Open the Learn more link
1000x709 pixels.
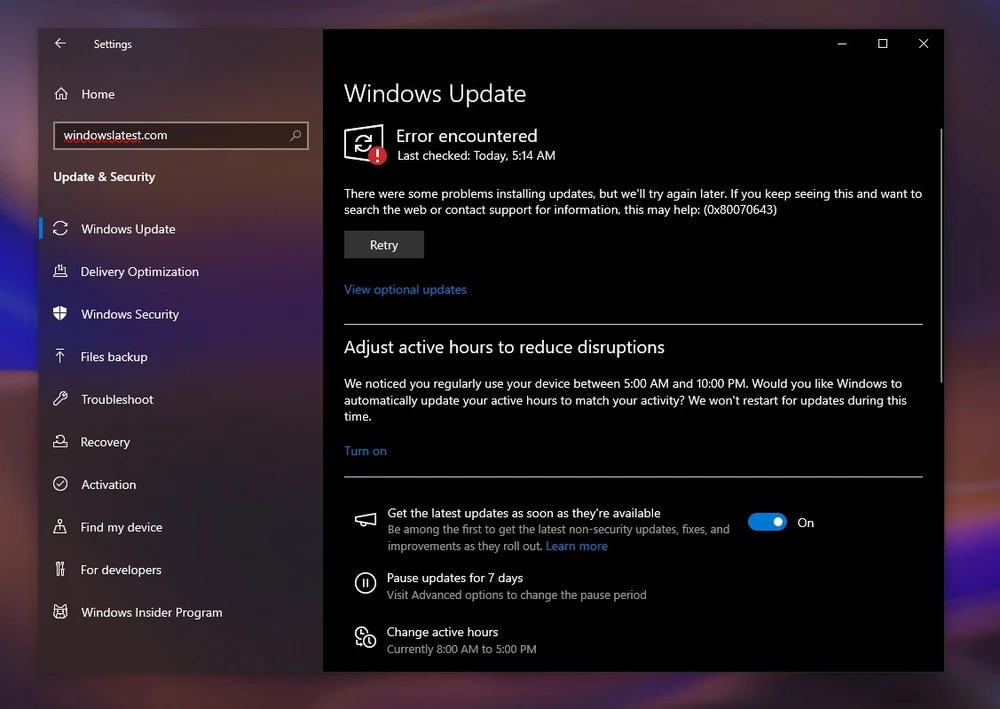point(576,545)
